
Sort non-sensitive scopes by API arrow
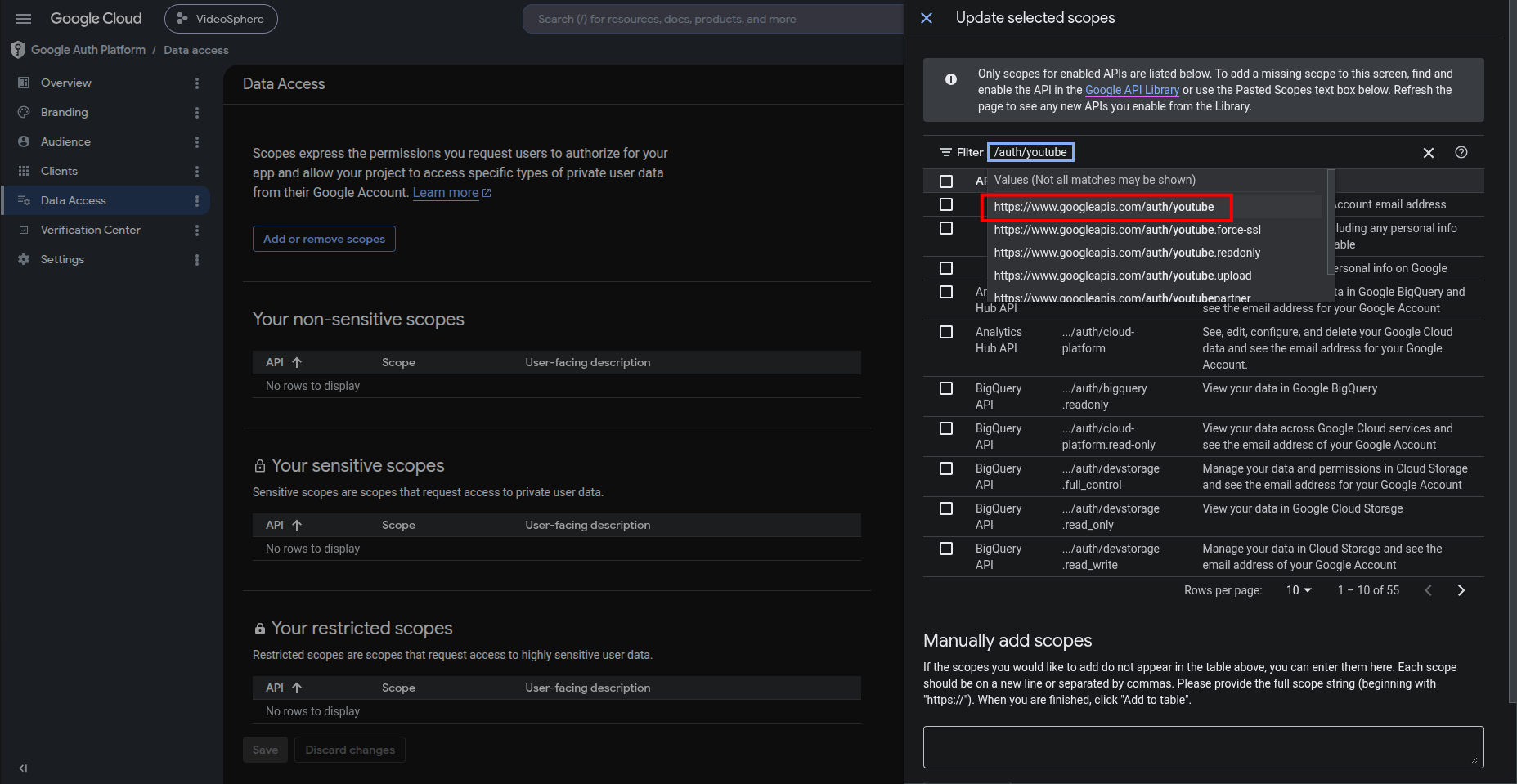pyautogui.click(x=297, y=362)
